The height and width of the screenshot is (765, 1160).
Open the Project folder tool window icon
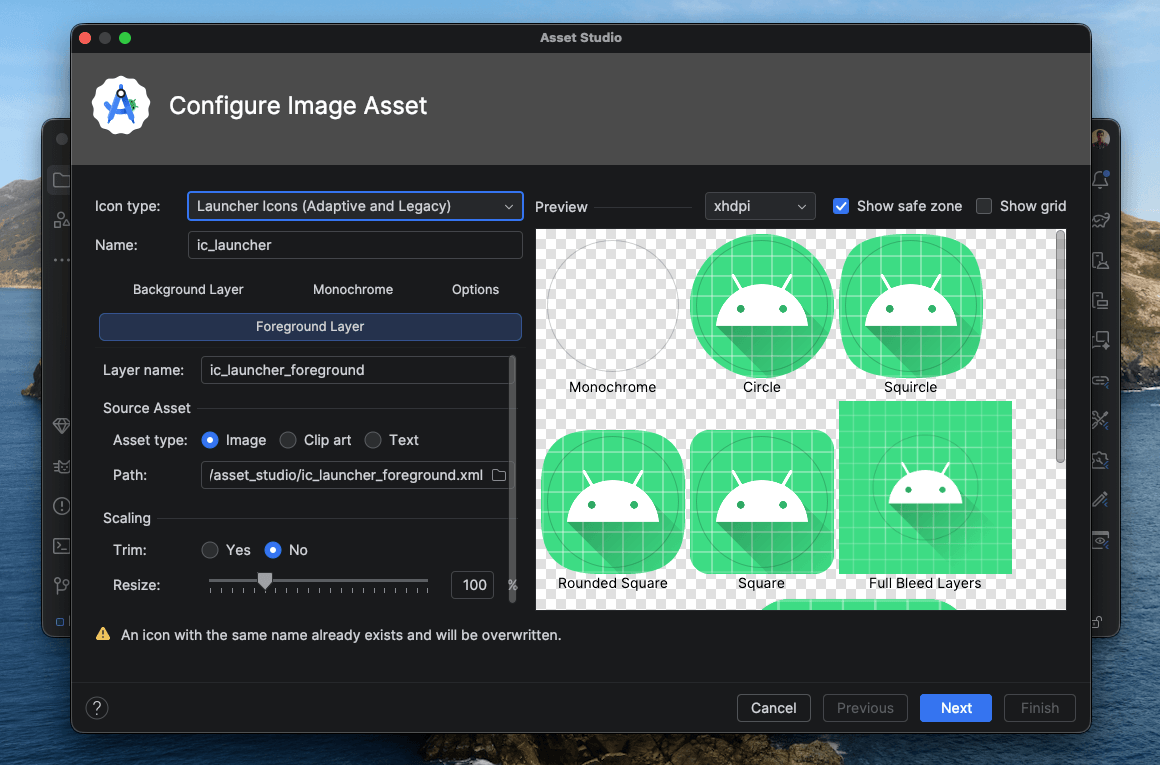pos(60,180)
